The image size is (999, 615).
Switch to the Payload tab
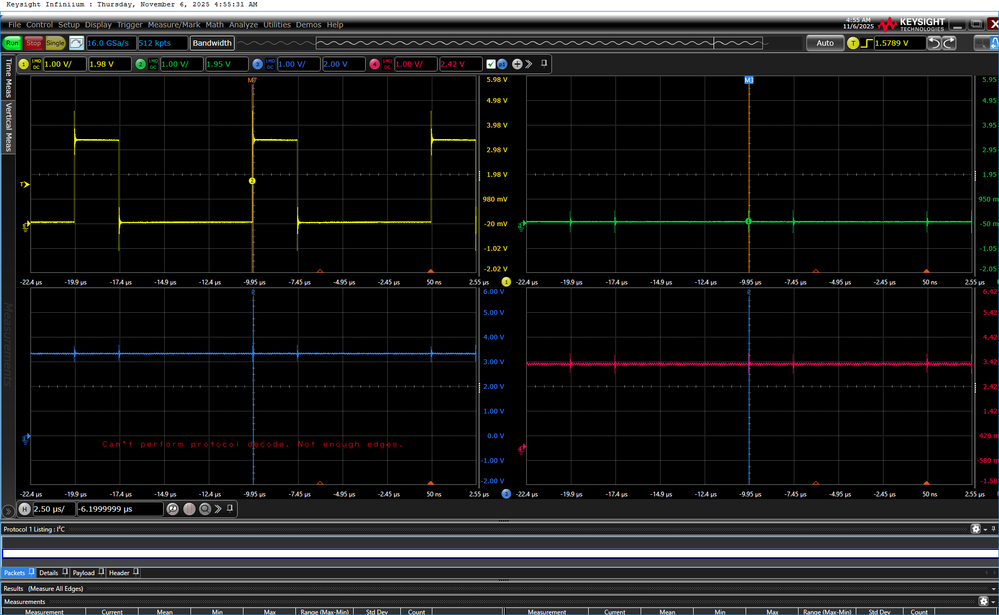point(84,573)
